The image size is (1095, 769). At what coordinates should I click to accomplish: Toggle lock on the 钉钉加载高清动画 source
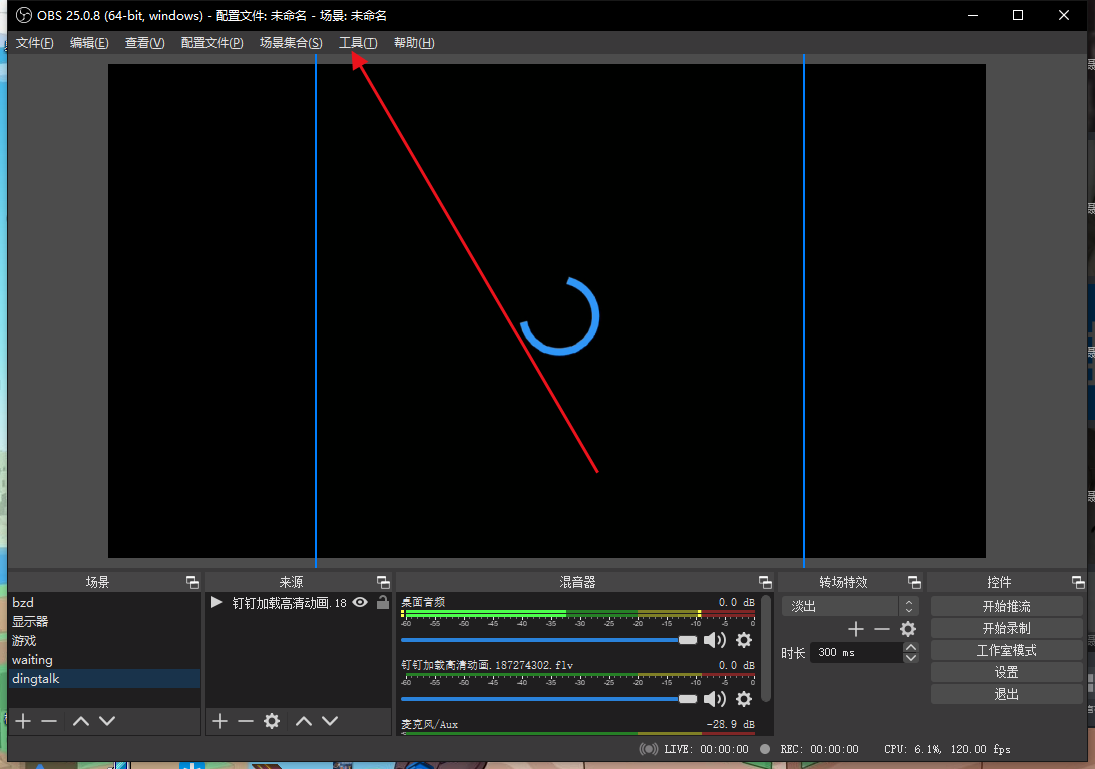383,602
